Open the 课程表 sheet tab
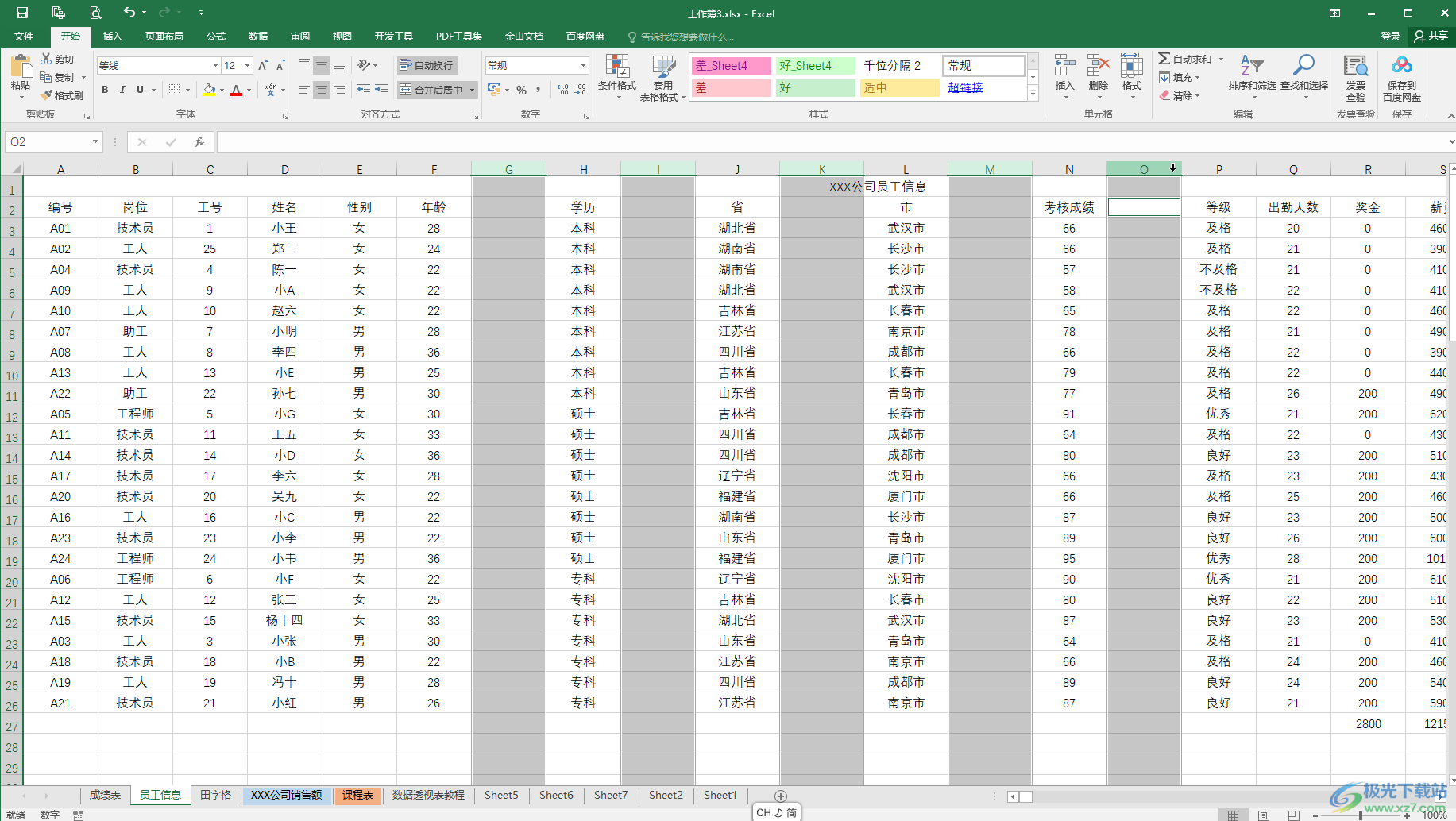The height and width of the screenshot is (821, 1456). coord(357,795)
